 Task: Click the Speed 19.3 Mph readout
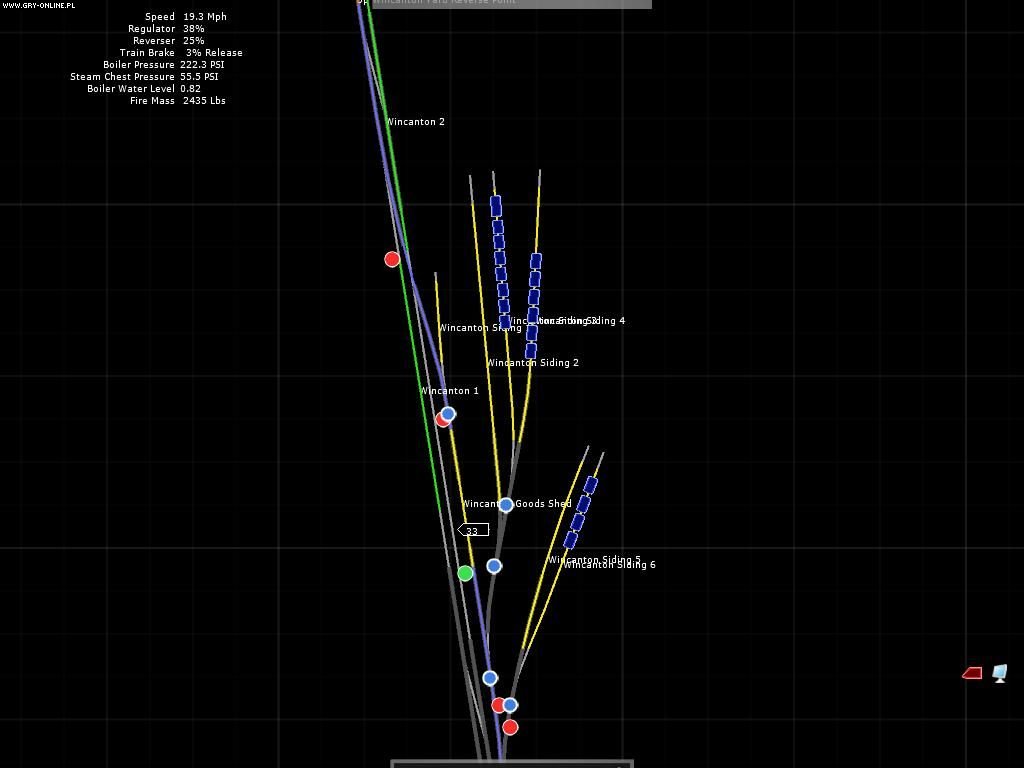185,16
